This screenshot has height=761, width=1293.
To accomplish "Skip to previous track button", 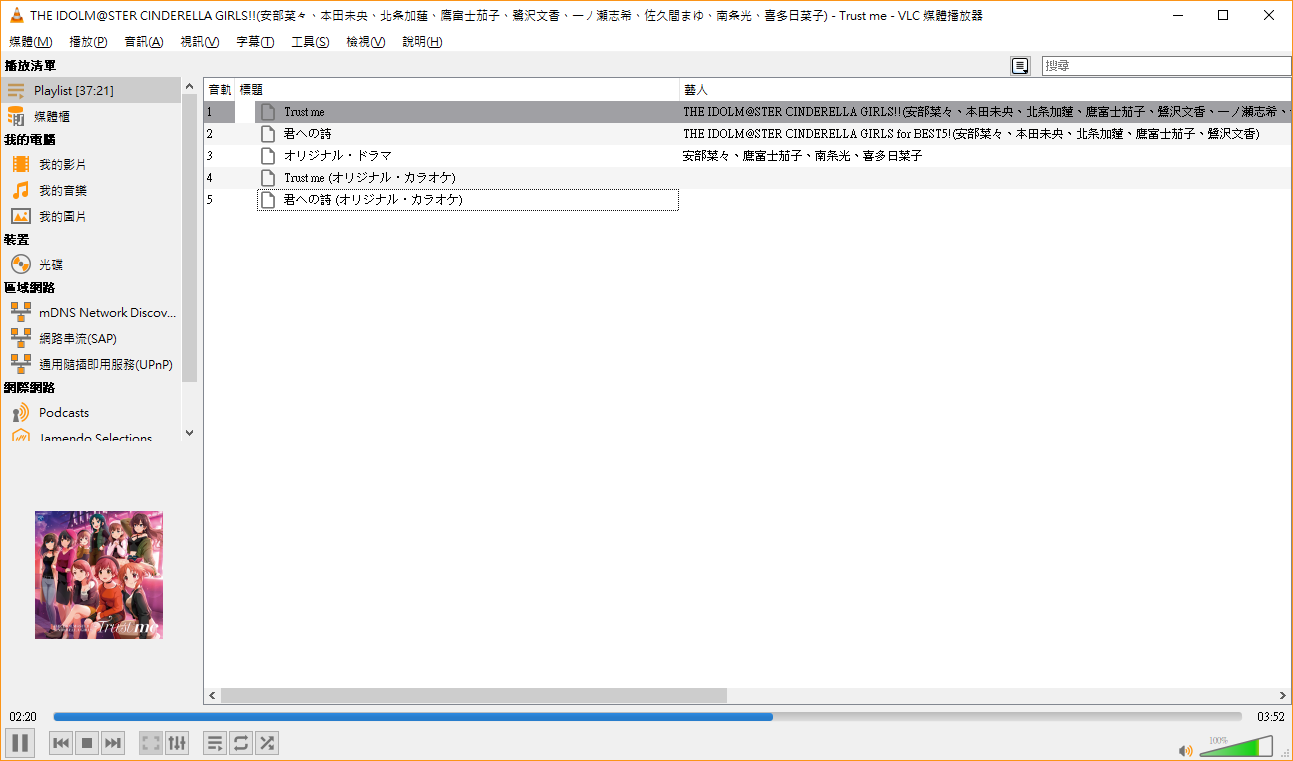I will pyautogui.click(x=61, y=743).
